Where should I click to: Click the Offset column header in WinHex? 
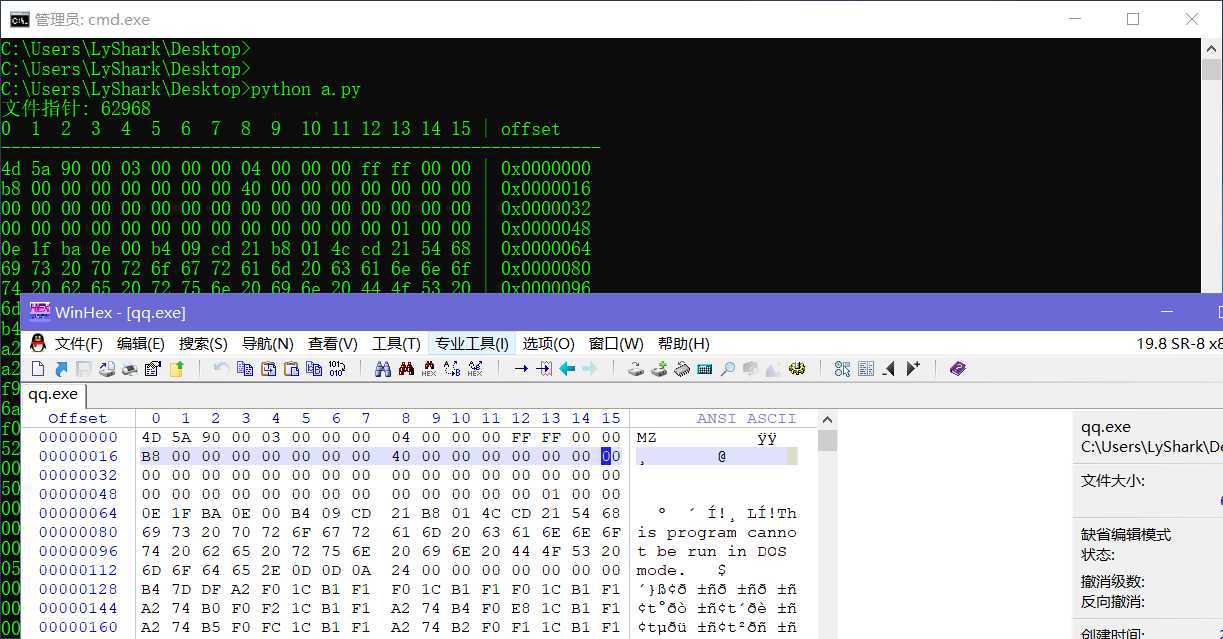[x=77, y=418]
